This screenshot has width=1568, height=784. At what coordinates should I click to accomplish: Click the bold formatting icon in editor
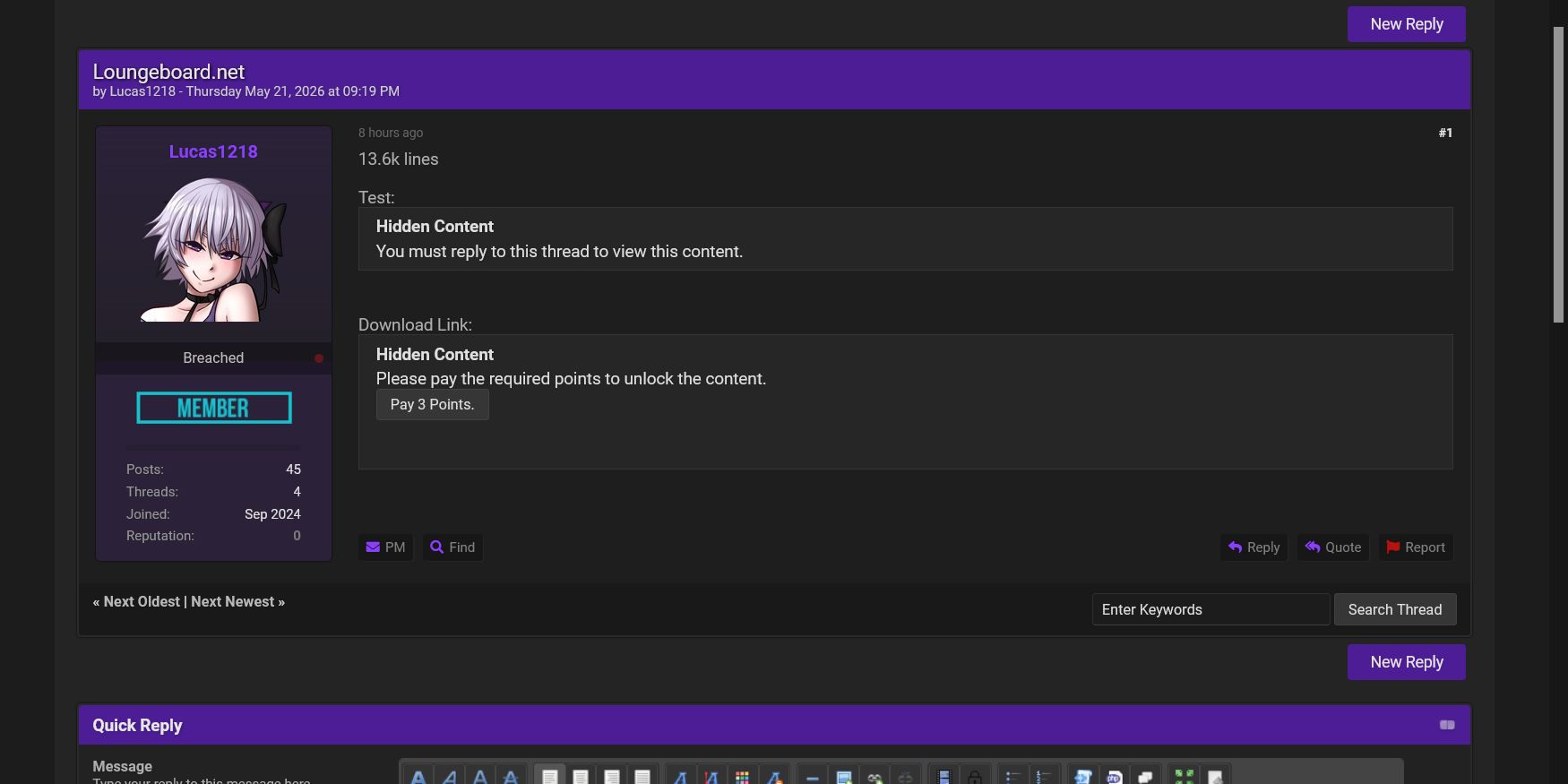click(x=418, y=777)
